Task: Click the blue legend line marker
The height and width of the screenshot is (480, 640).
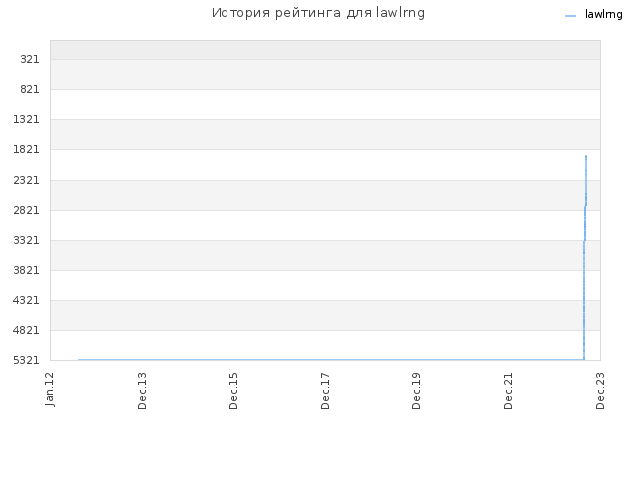Action: (570, 16)
